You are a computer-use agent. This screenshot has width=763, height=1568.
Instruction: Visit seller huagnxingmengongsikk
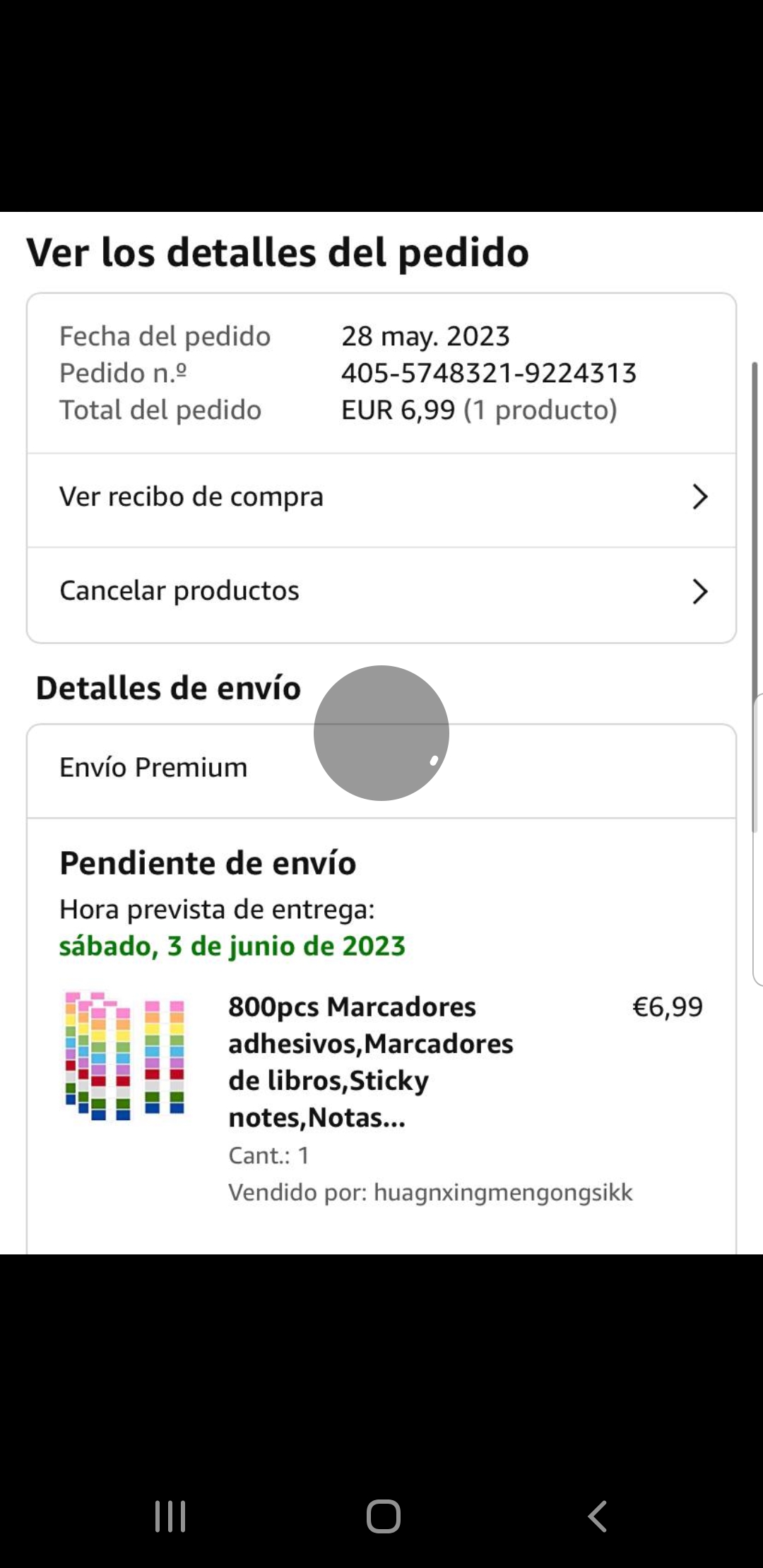click(502, 1192)
